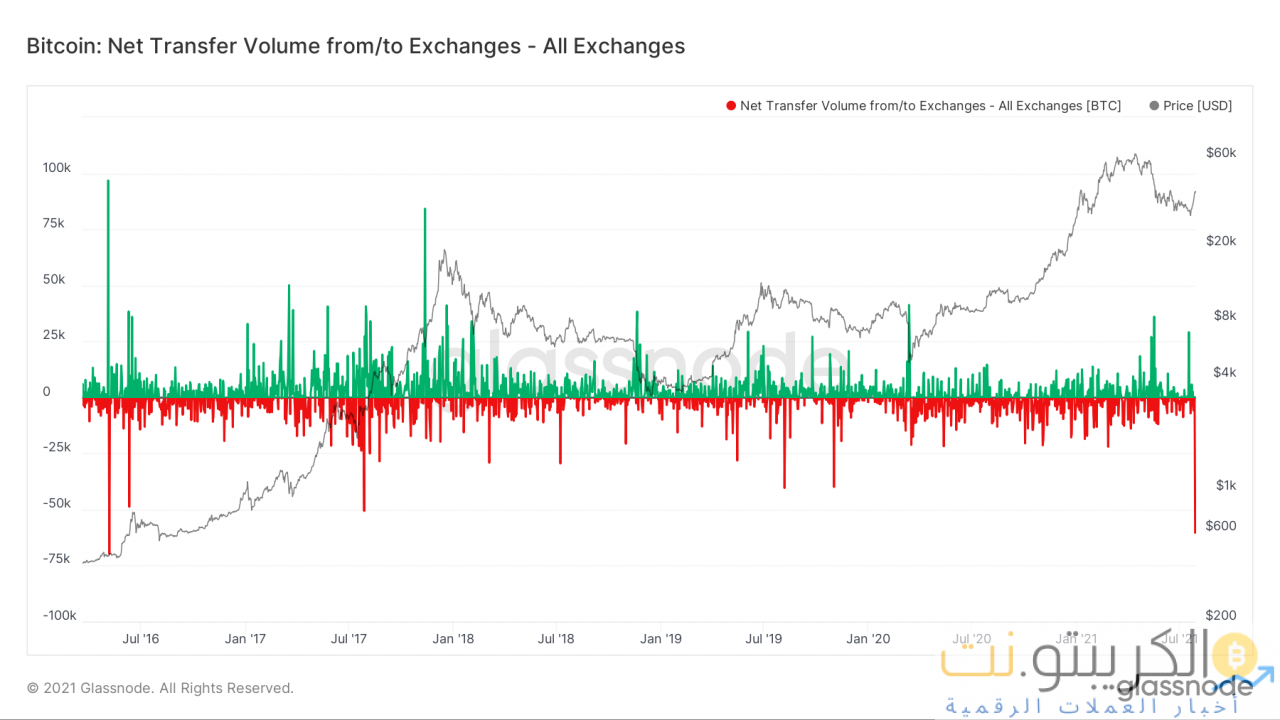Click the gray Price legend dot
This screenshot has width=1280, height=720.
(1155, 106)
